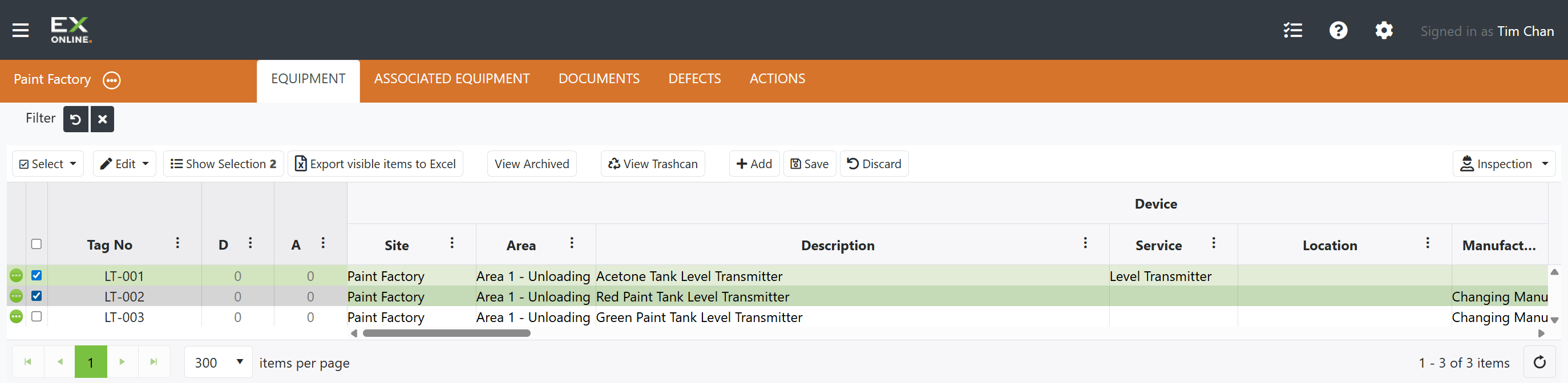This screenshot has width=1568, height=383.
Task: Switch to the Actions tab
Action: coord(777,79)
